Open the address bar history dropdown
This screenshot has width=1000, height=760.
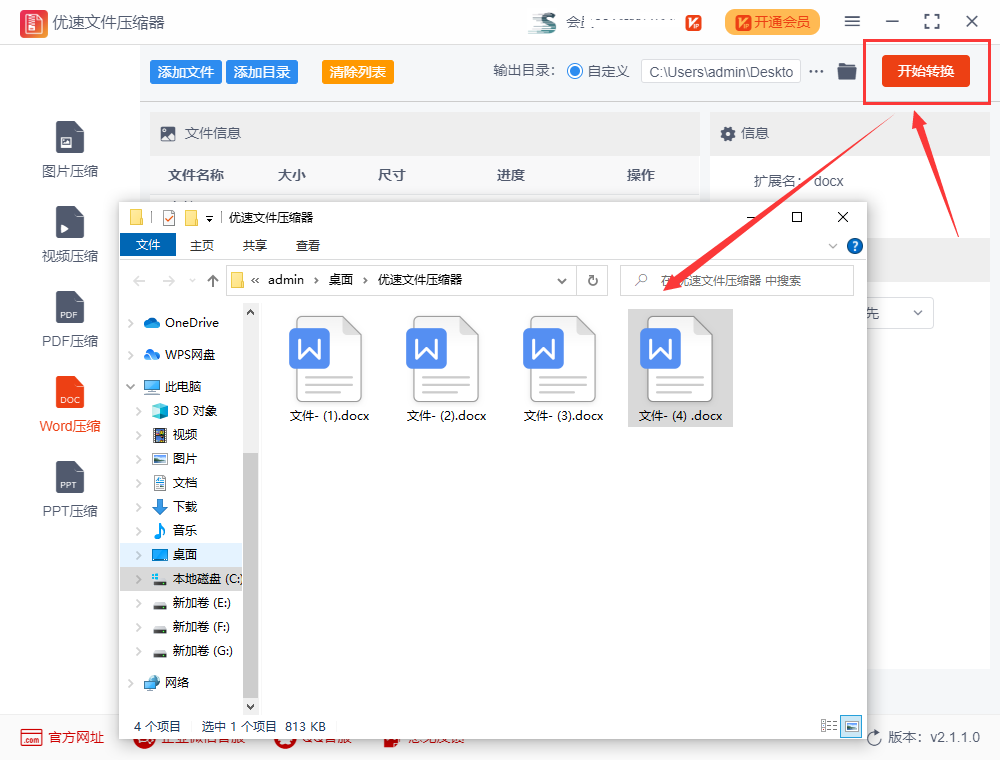[562, 281]
